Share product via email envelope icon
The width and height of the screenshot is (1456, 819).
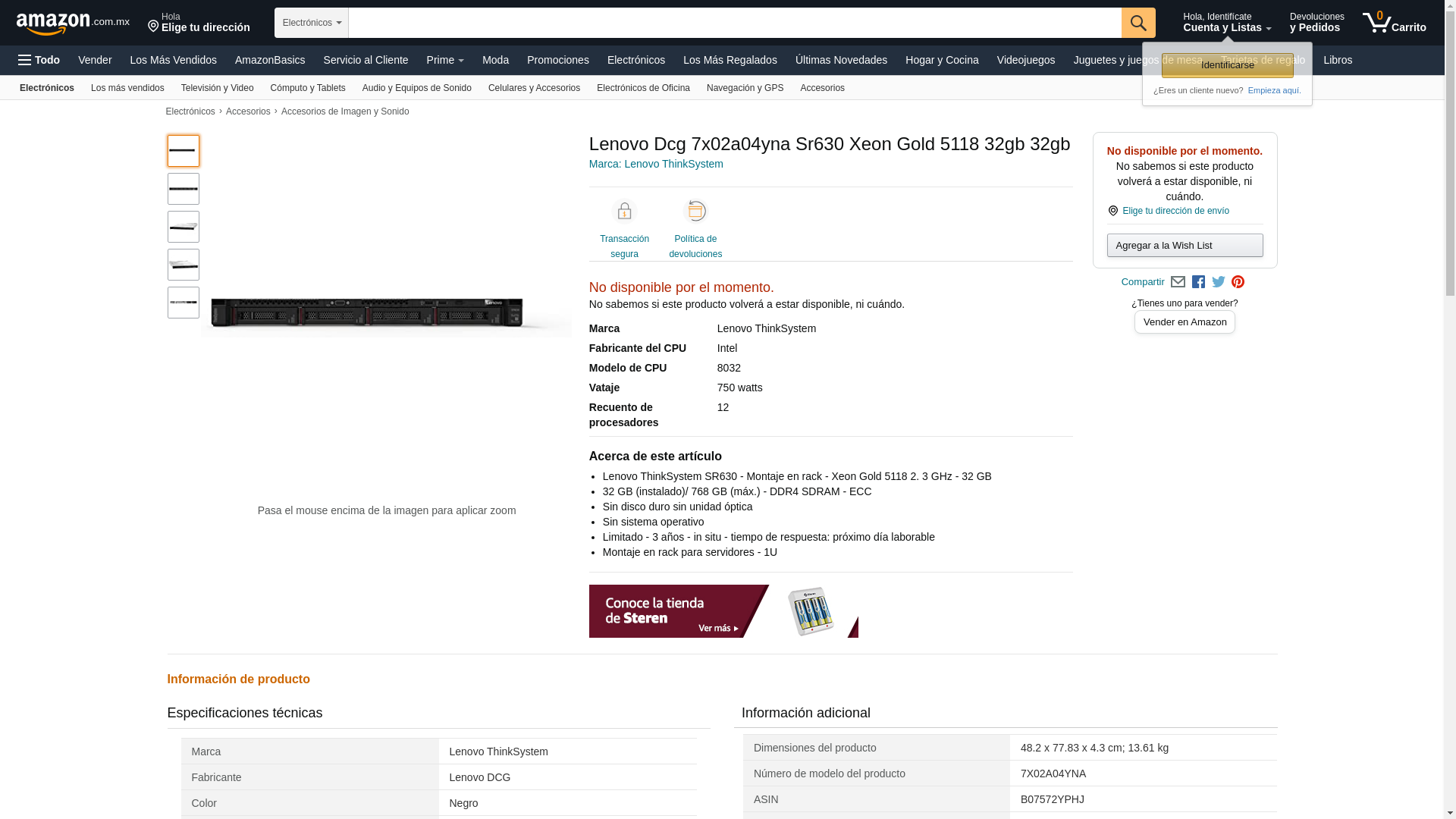[x=1178, y=282]
